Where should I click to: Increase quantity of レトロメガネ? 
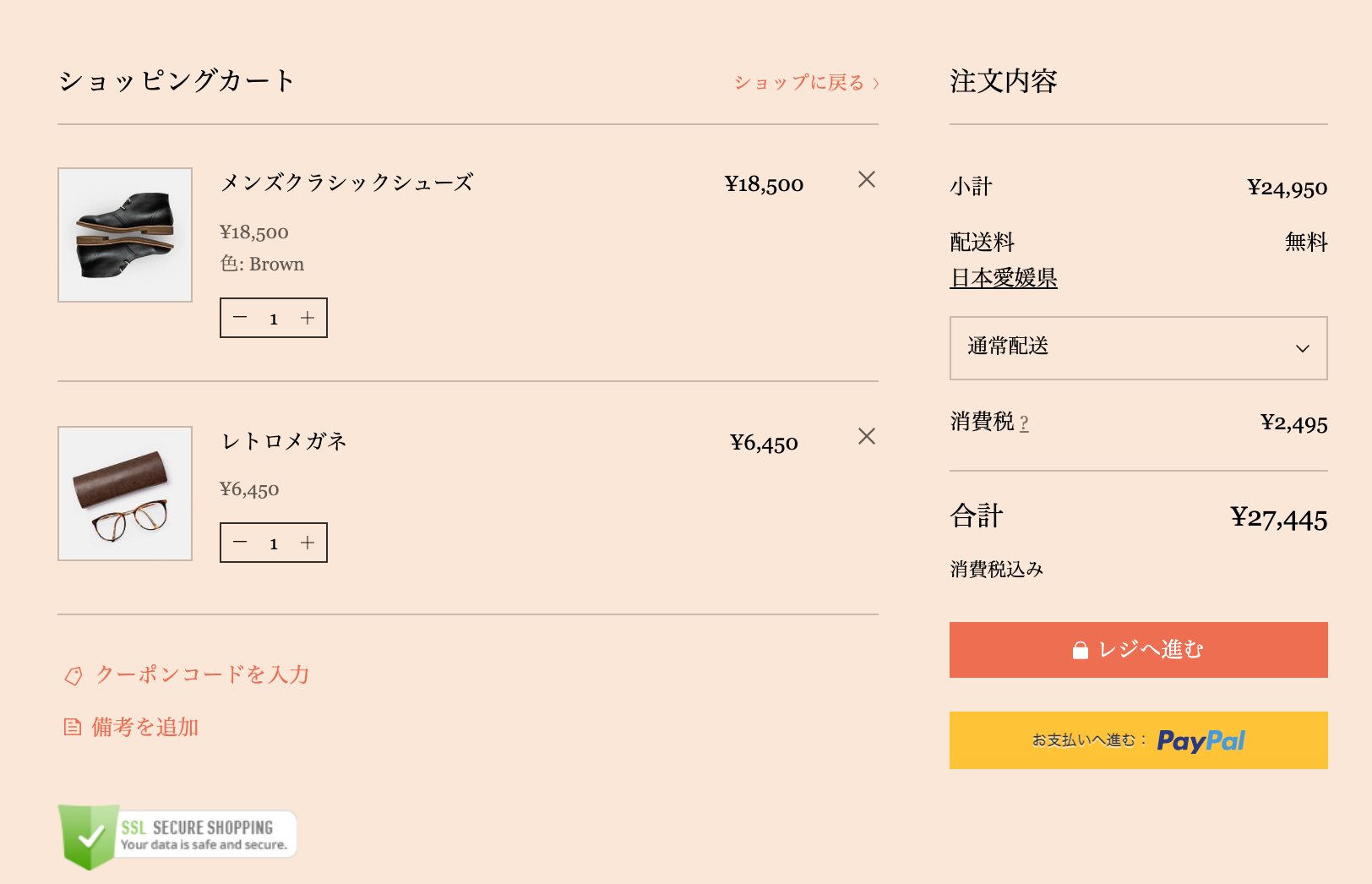308,543
